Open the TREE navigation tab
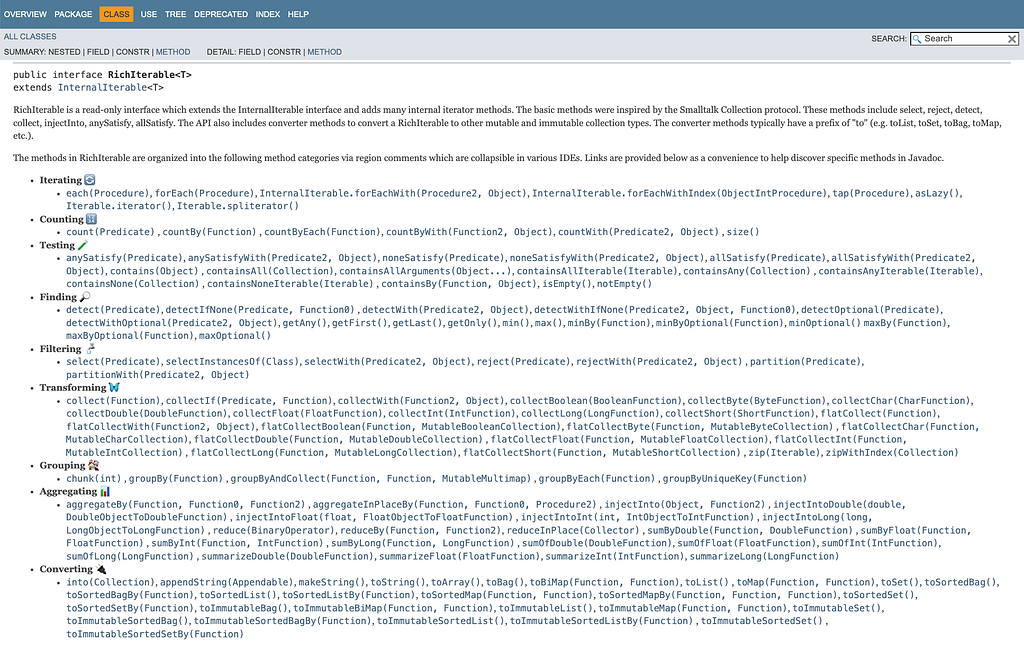 [175, 14]
